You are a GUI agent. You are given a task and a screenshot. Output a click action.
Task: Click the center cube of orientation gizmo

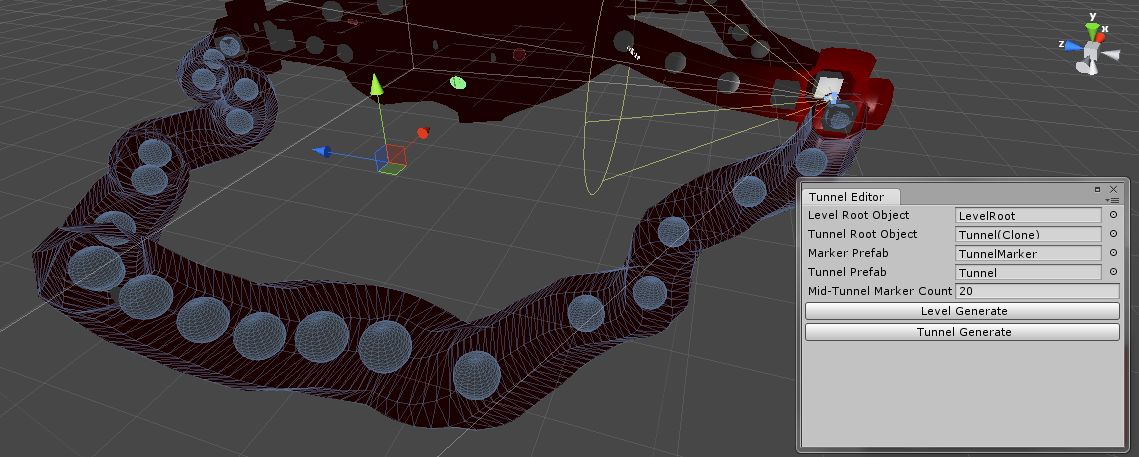1091,51
